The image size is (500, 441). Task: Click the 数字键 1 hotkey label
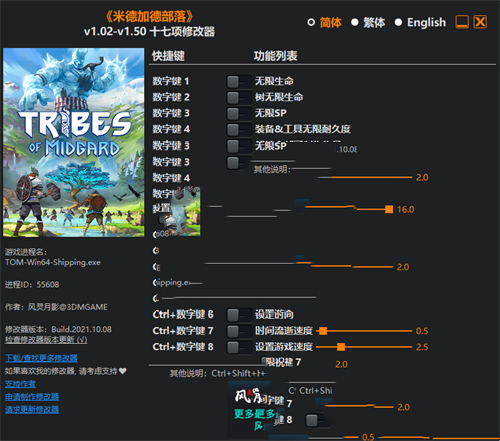click(x=171, y=81)
